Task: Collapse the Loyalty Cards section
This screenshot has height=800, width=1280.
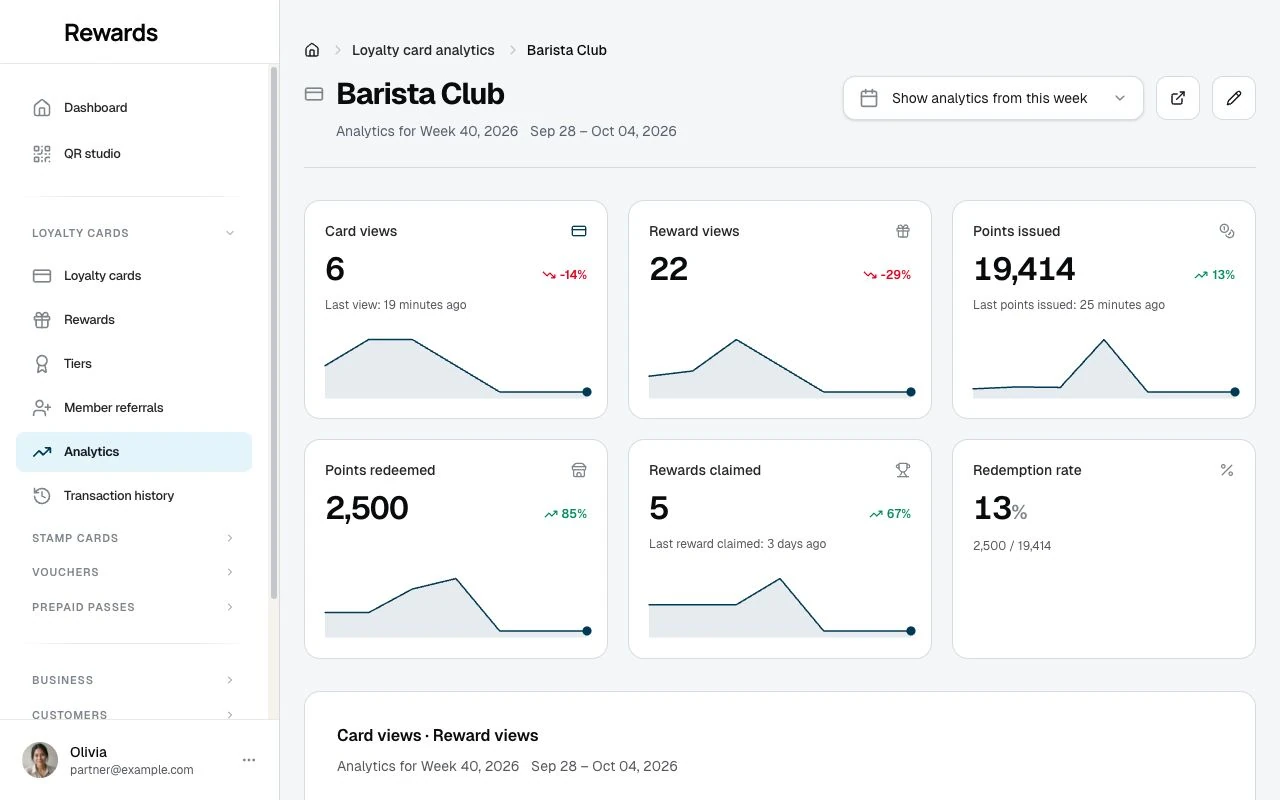Action: pos(134,233)
